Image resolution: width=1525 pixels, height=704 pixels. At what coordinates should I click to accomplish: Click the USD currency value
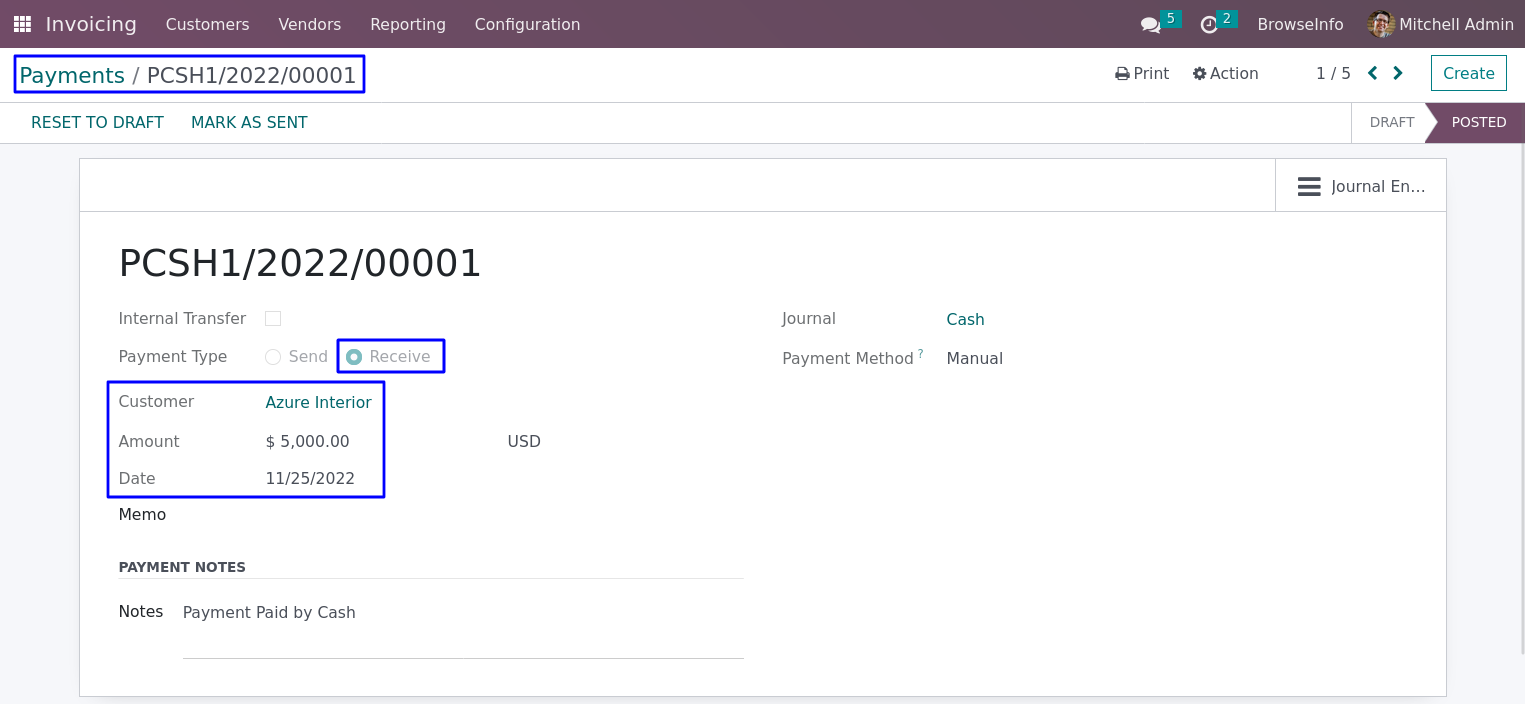click(524, 441)
